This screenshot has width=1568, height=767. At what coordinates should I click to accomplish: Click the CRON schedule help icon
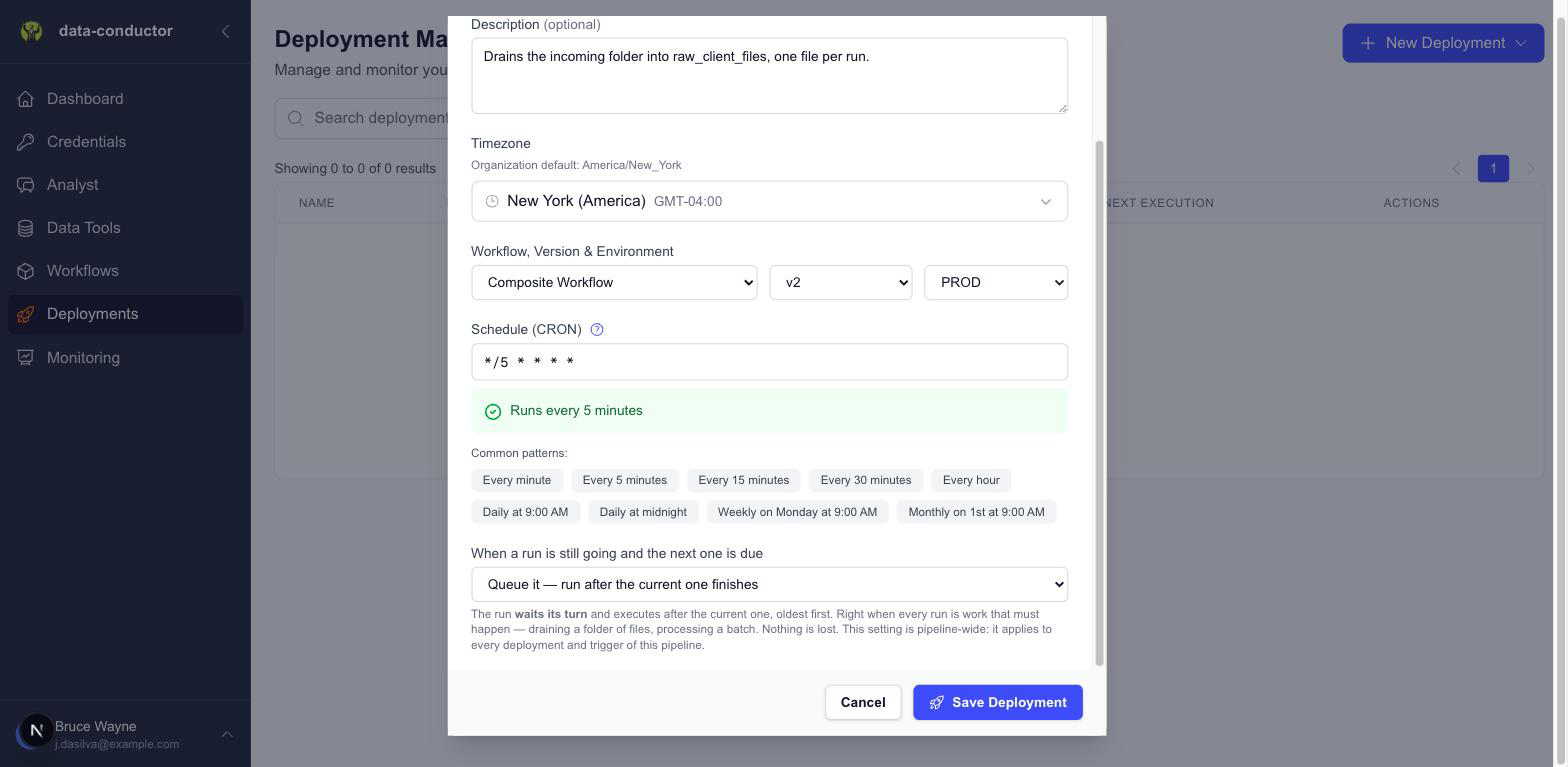point(597,329)
